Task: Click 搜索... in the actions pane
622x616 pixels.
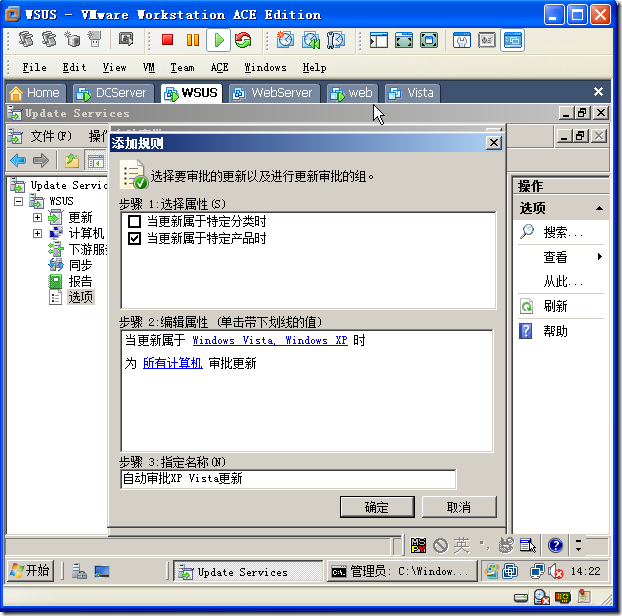Action: tap(562, 232)
